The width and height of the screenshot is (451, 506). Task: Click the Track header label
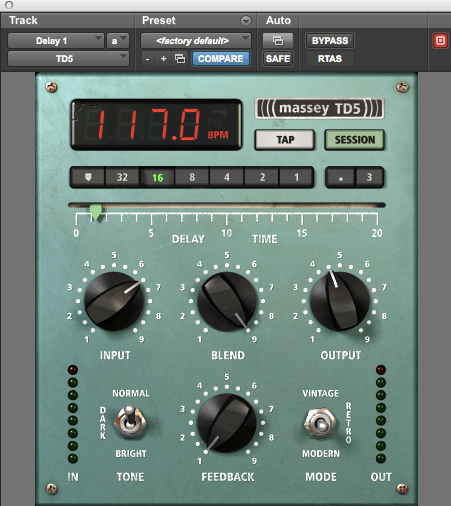pyautogui.click(x=23, y=20)
